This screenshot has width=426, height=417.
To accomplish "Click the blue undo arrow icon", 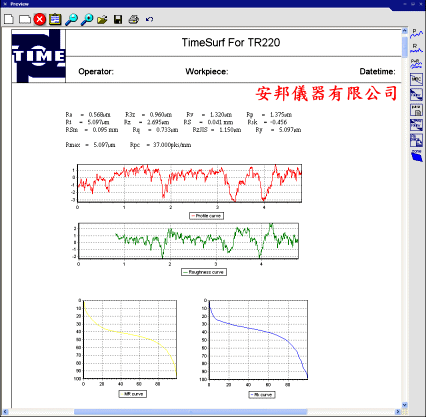I will (x=149, y=19).
